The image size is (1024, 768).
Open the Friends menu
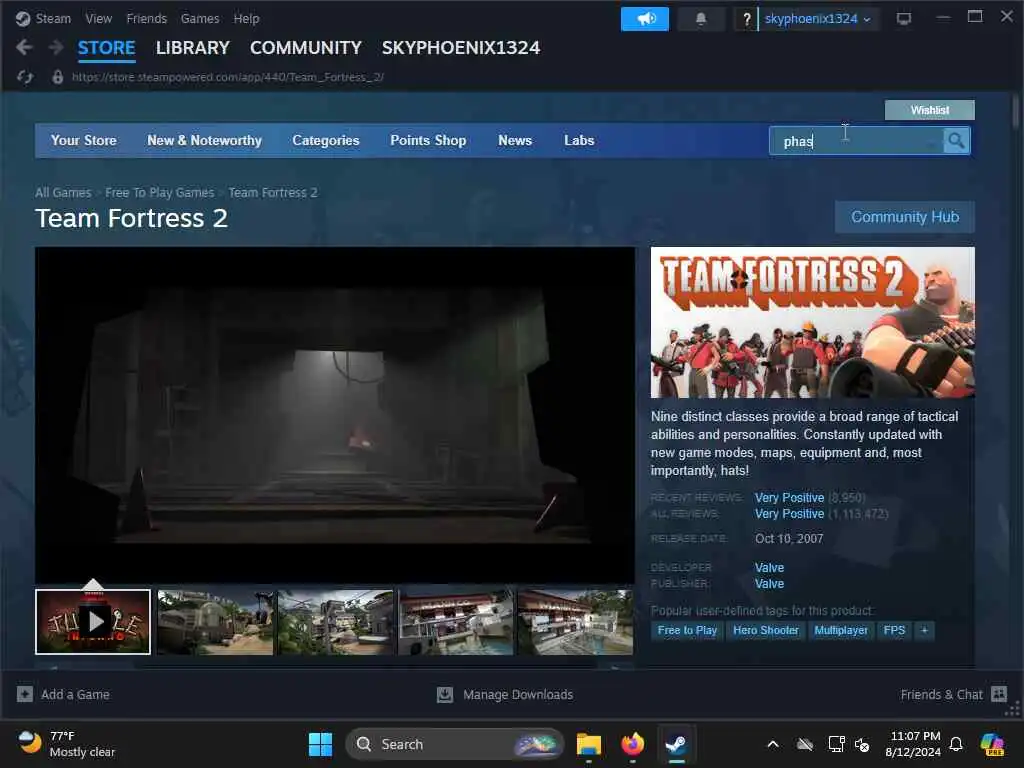click(146, 18)
